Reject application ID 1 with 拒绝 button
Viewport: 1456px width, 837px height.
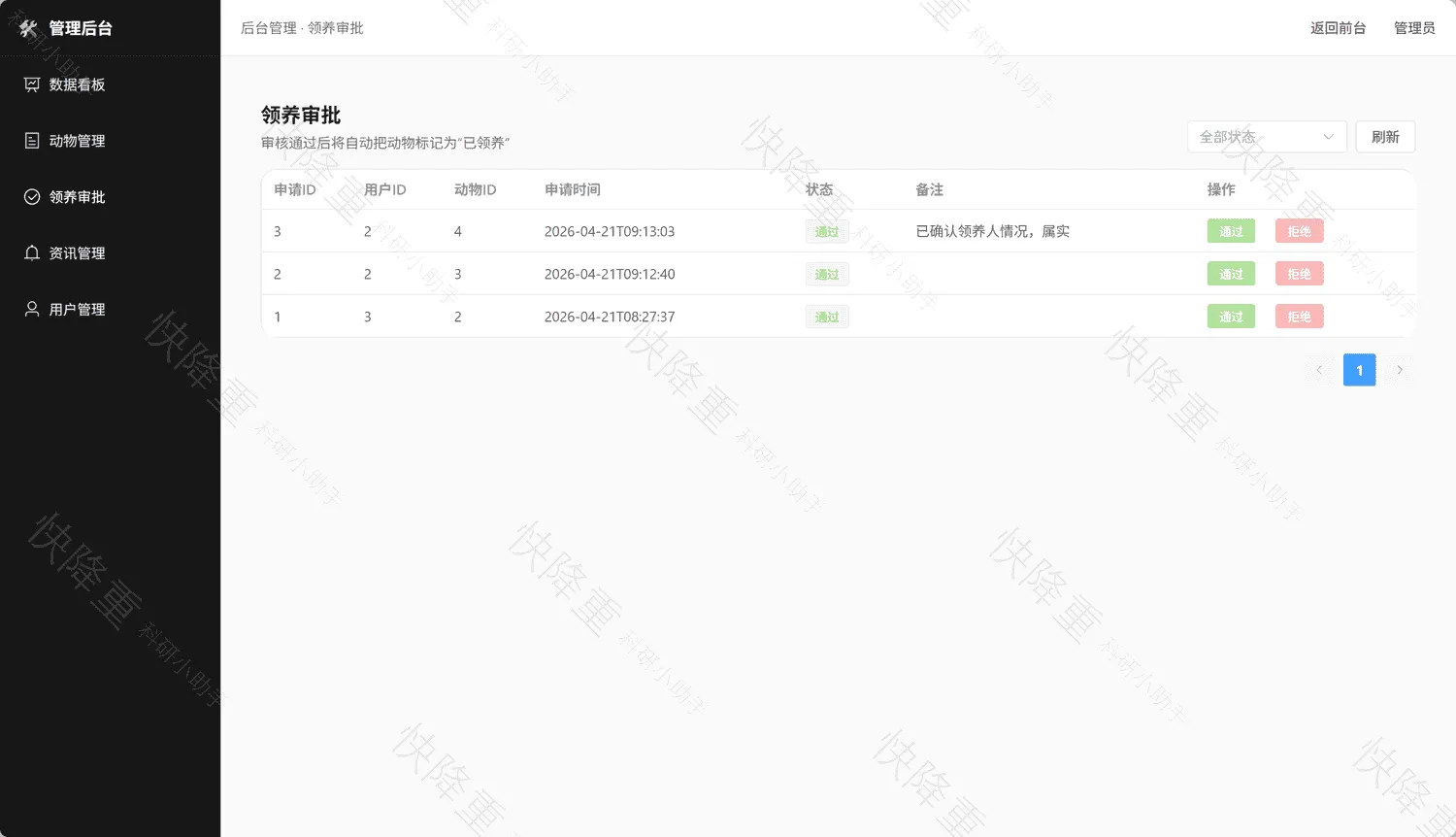pos(1299,317)
